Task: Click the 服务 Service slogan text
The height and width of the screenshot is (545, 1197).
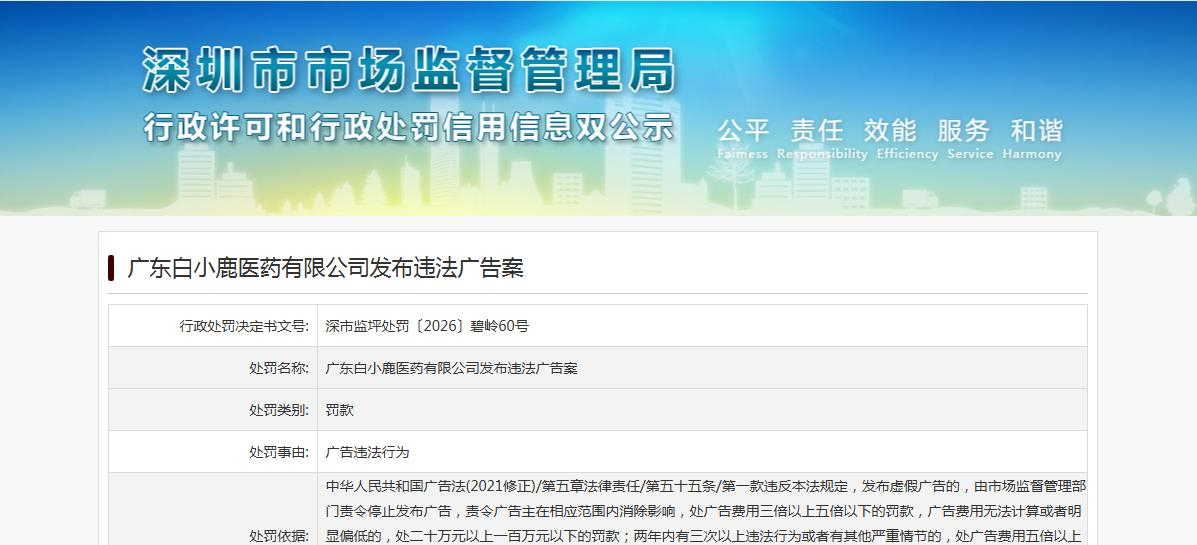Action: click(970, 139)
